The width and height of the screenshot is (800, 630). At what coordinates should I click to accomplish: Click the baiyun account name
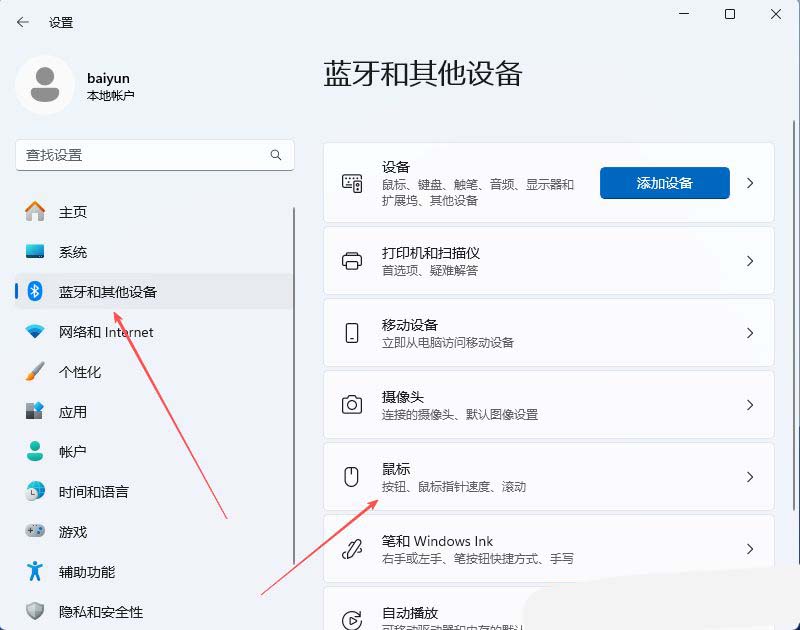click(x=108, y=78)
